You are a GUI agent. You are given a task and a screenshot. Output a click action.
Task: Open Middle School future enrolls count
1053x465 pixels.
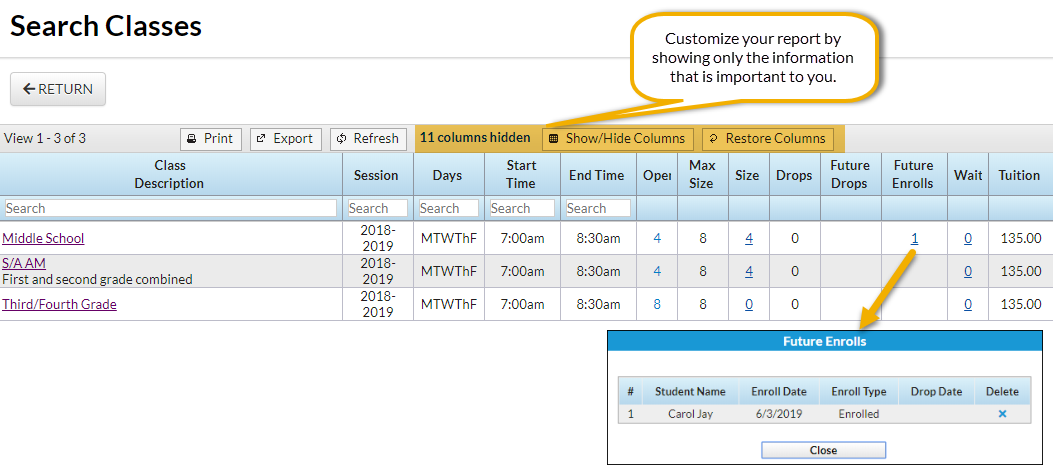point(914,238)
